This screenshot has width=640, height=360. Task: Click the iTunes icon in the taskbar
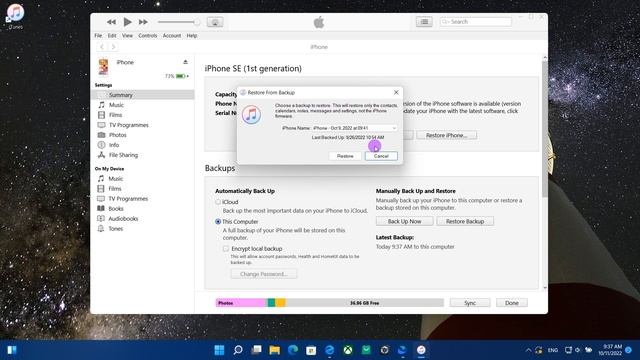coord(421,350)
